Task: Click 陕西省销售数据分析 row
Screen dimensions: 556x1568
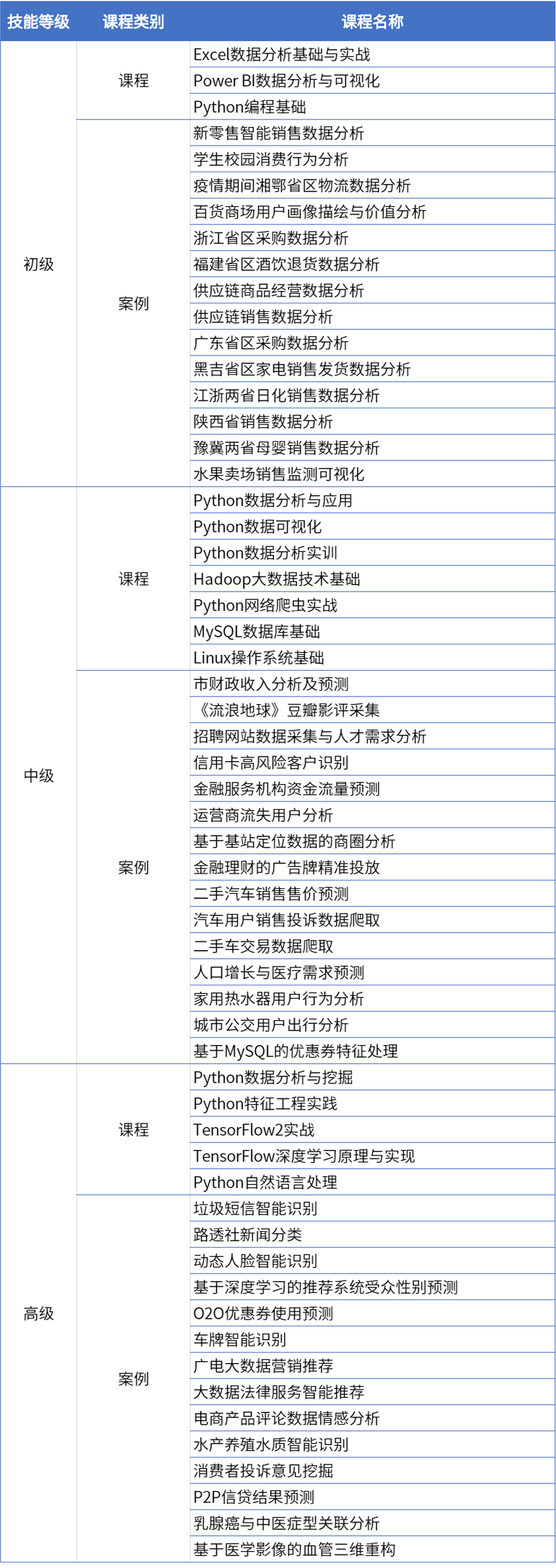Action: [373, 422]
